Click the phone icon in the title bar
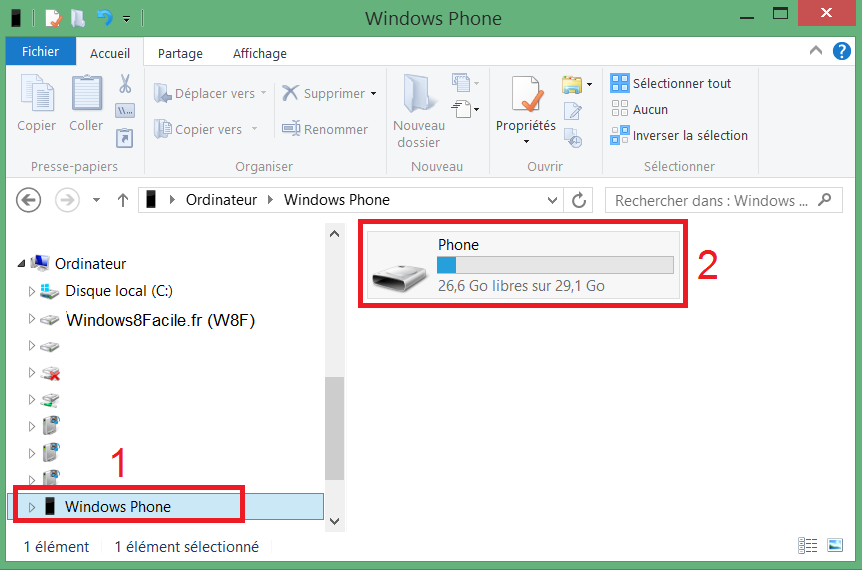862x570 pixels. click(16, 18)
